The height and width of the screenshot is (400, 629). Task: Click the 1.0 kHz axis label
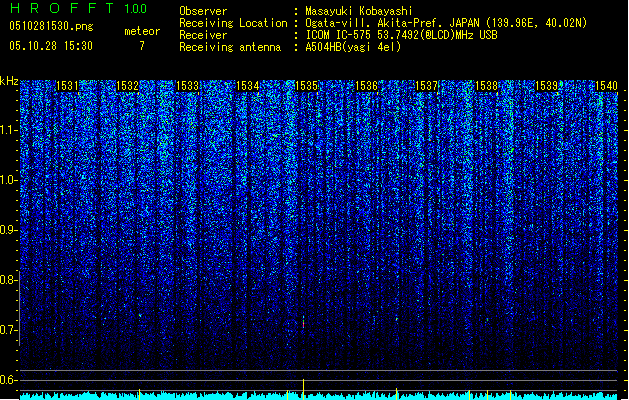(9, 180)
